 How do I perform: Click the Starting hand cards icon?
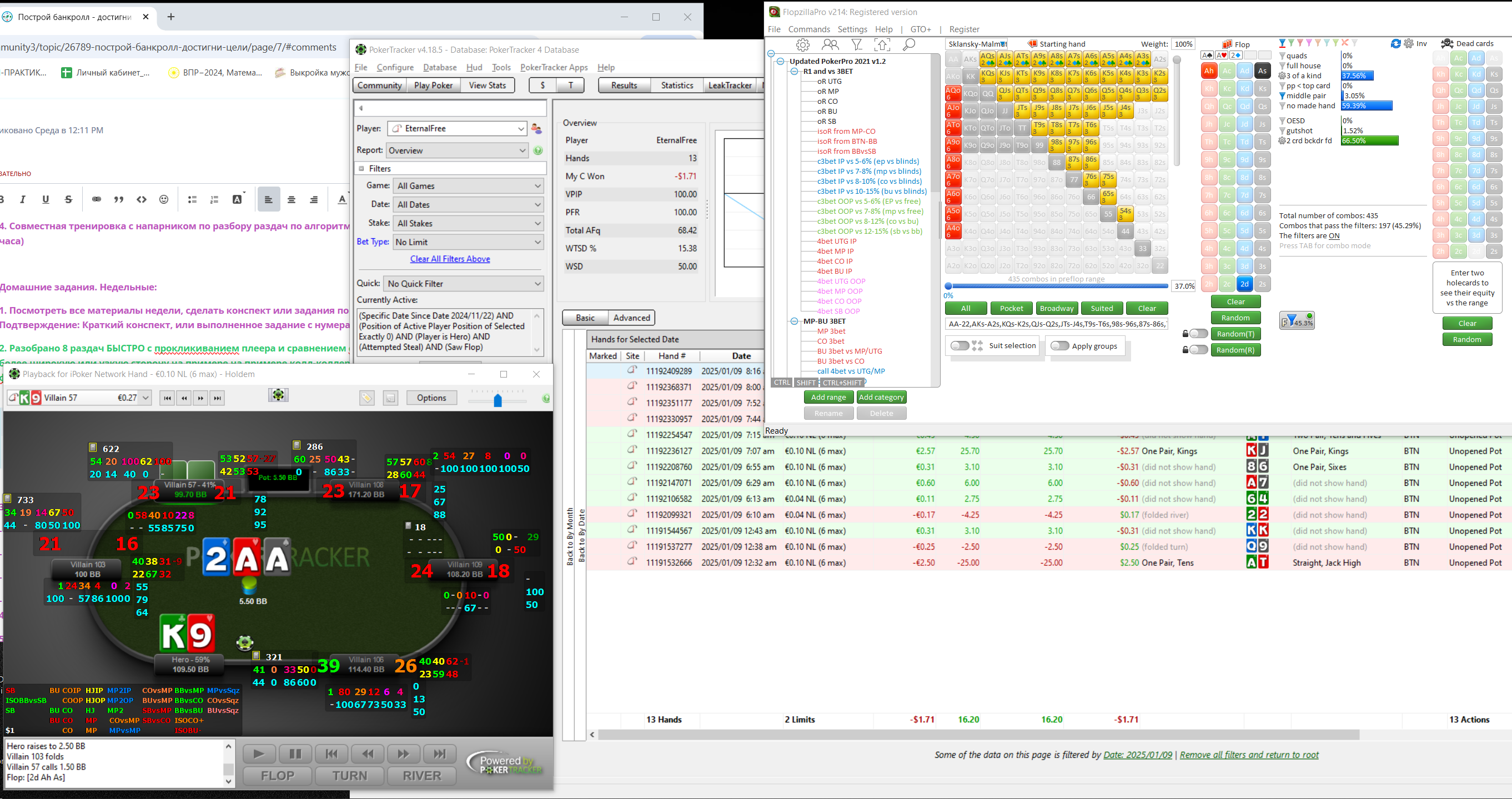1032,44
